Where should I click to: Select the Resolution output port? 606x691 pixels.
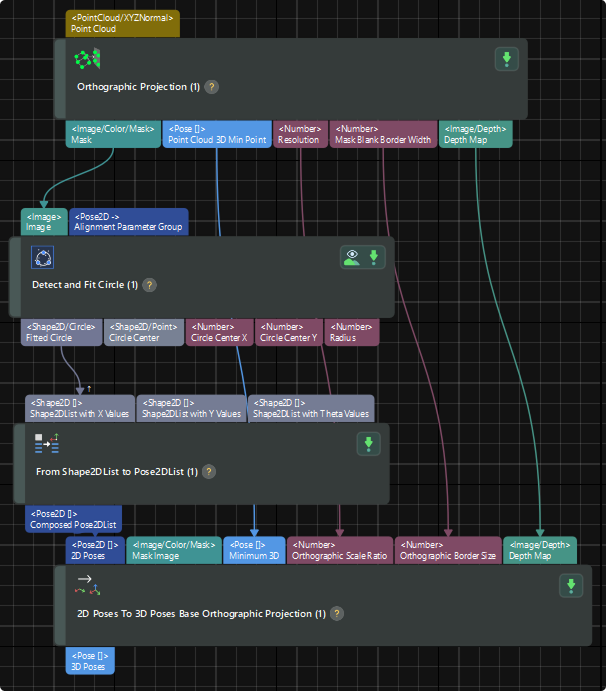click(301, 134)
